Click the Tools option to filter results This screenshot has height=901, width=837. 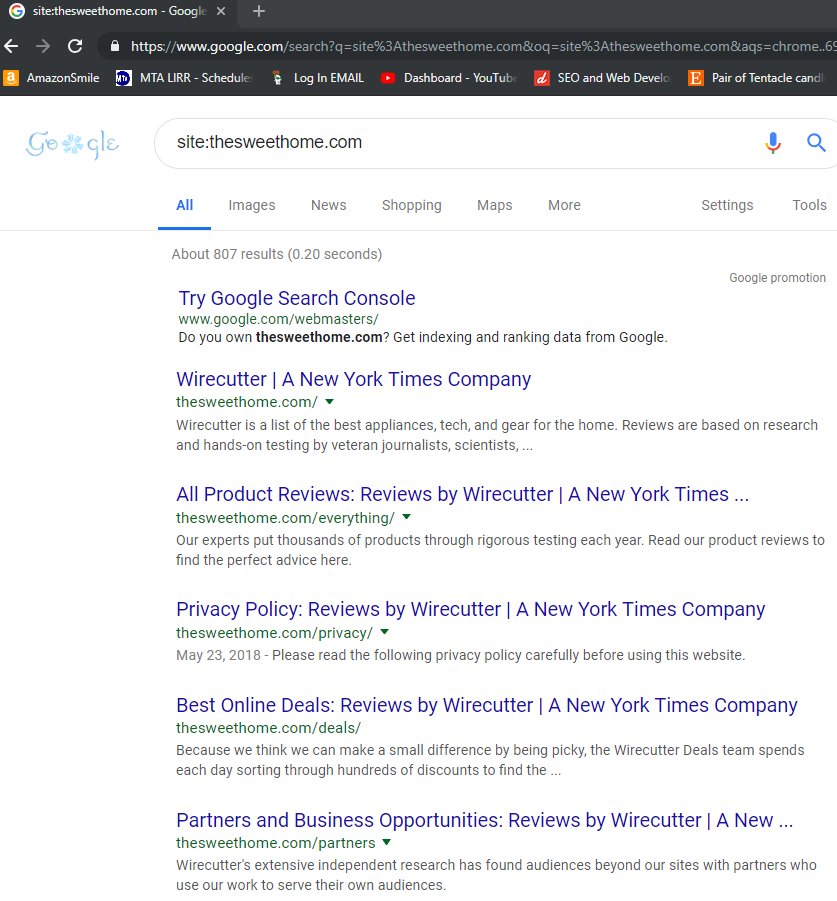(x=809, y=205)
